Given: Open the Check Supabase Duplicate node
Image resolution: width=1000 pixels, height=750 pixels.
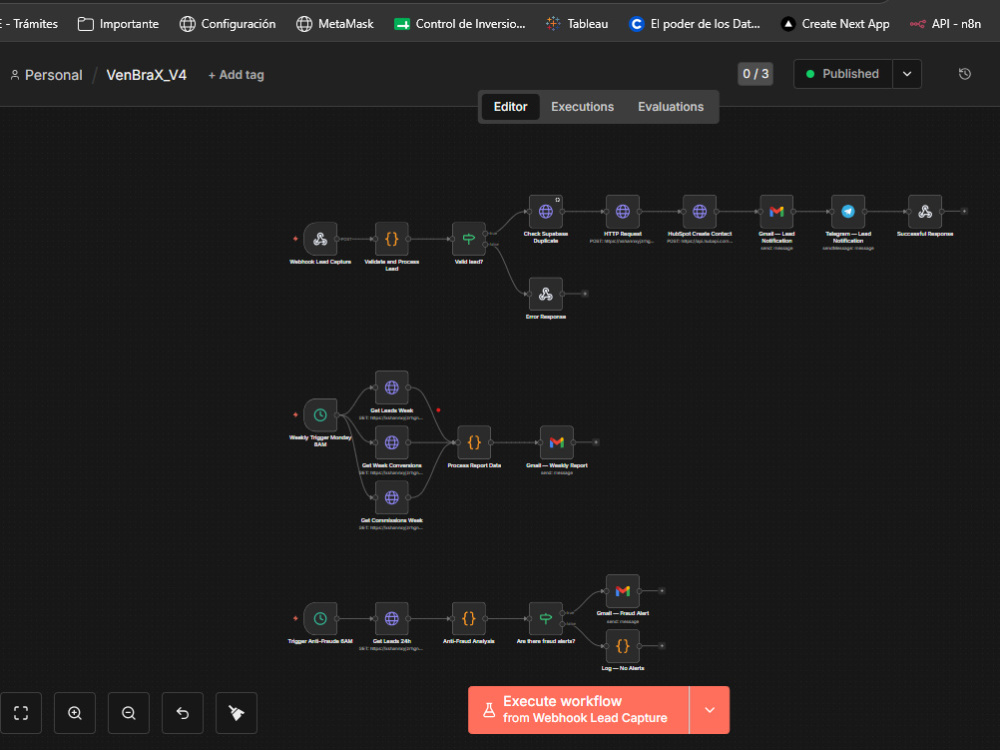Looking at the screenshot, I should pyautogui.click(x=546, y=212).
